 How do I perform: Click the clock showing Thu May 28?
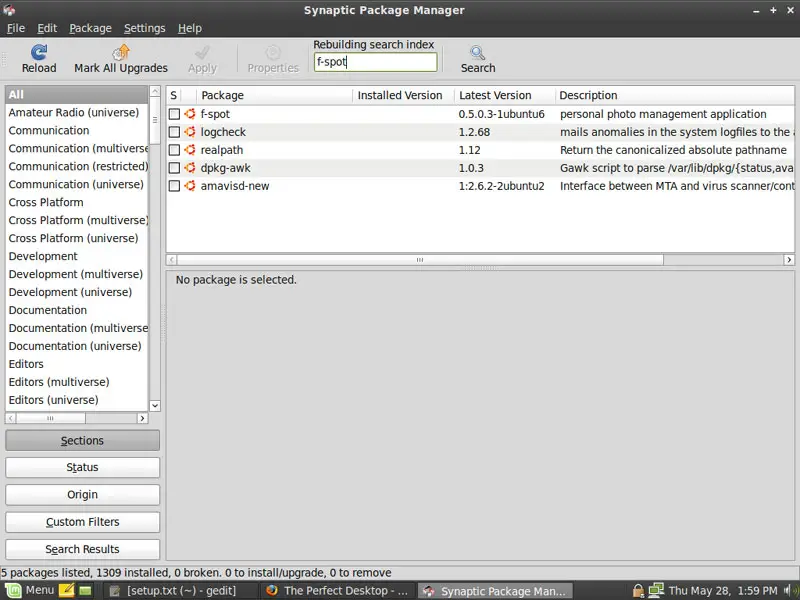click(x=723, y=591)
